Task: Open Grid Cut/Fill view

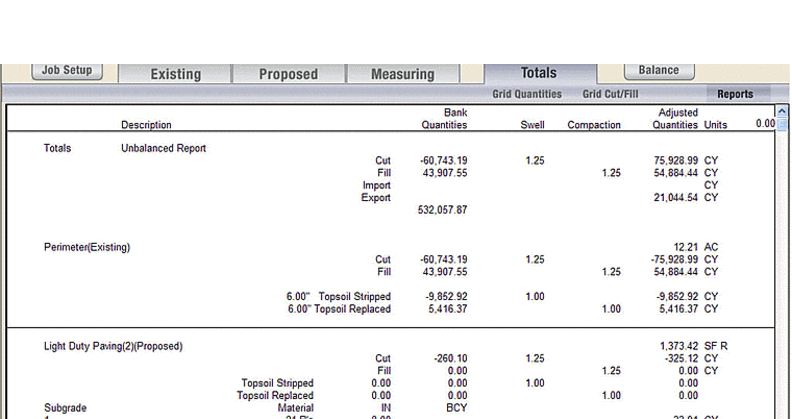Action: [610, 94]
